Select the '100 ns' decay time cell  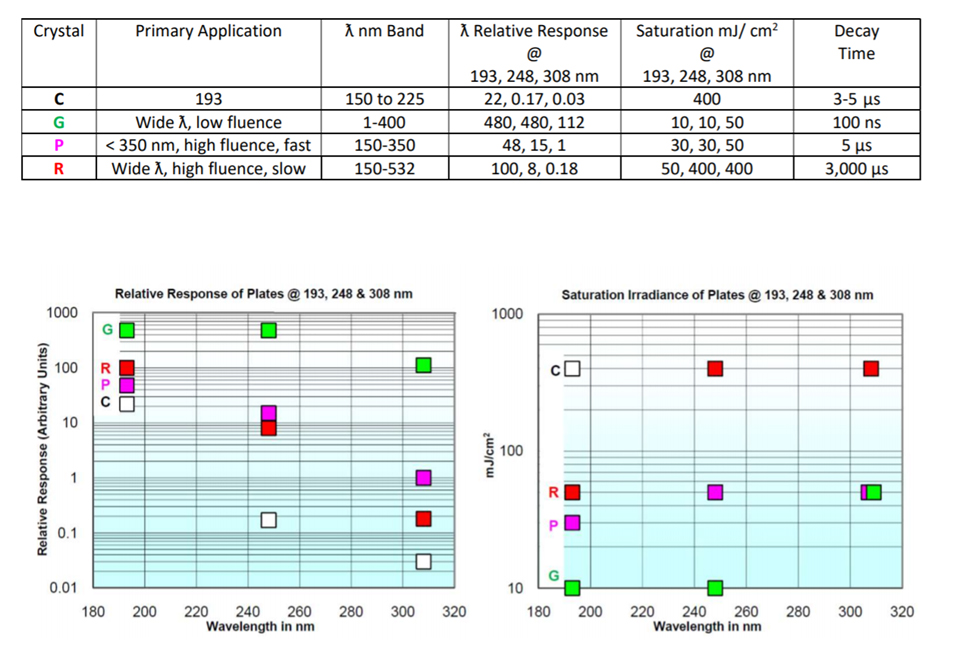tap(857, 122)
